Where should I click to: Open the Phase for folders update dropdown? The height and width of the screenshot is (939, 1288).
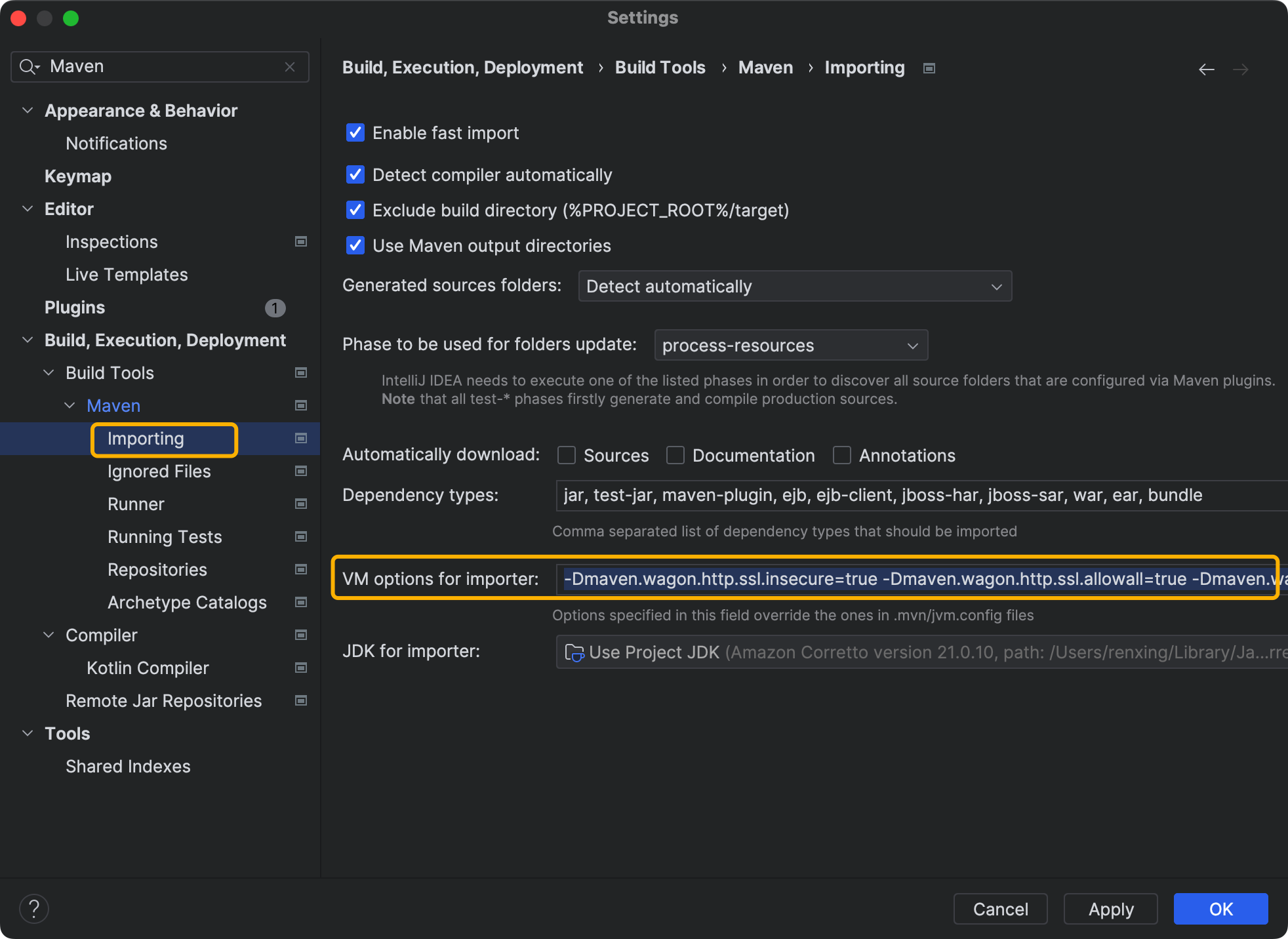click(791, 346)
